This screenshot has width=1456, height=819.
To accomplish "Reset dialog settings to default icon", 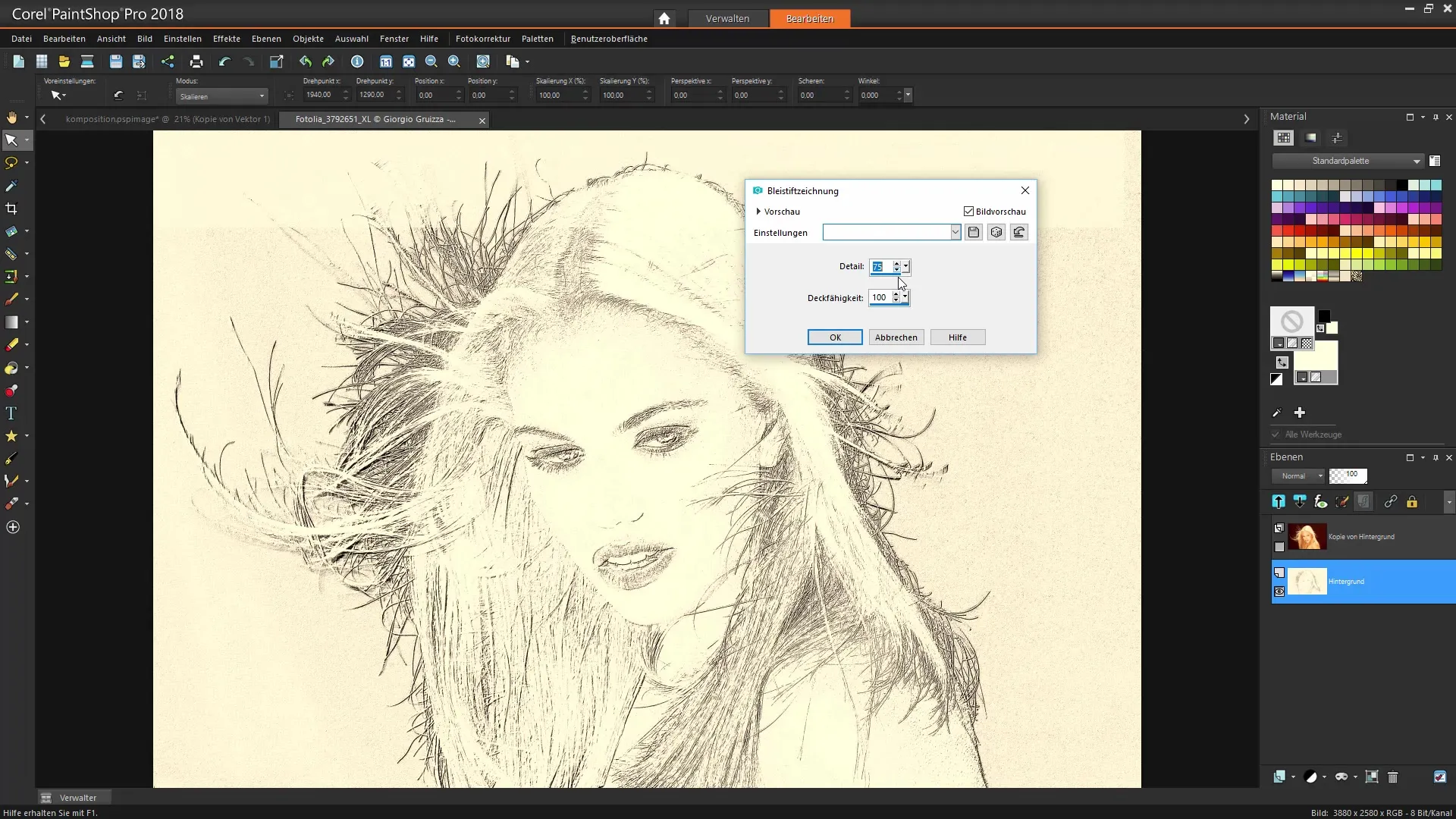I will coord(1019,233).
